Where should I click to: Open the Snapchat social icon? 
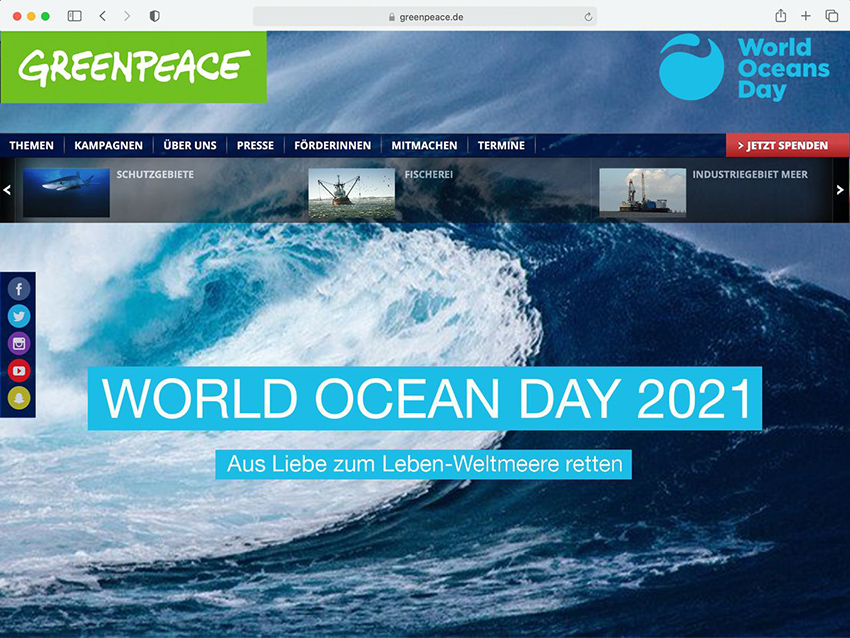point(19,398)
